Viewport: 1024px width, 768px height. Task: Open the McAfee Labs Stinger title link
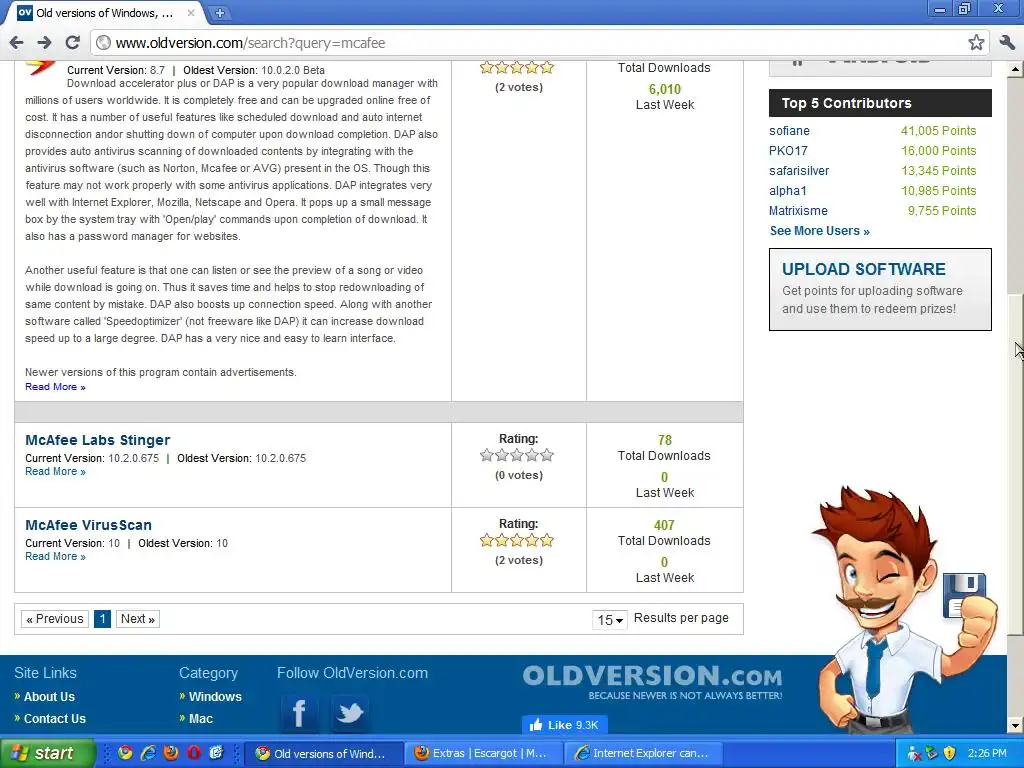97,440
